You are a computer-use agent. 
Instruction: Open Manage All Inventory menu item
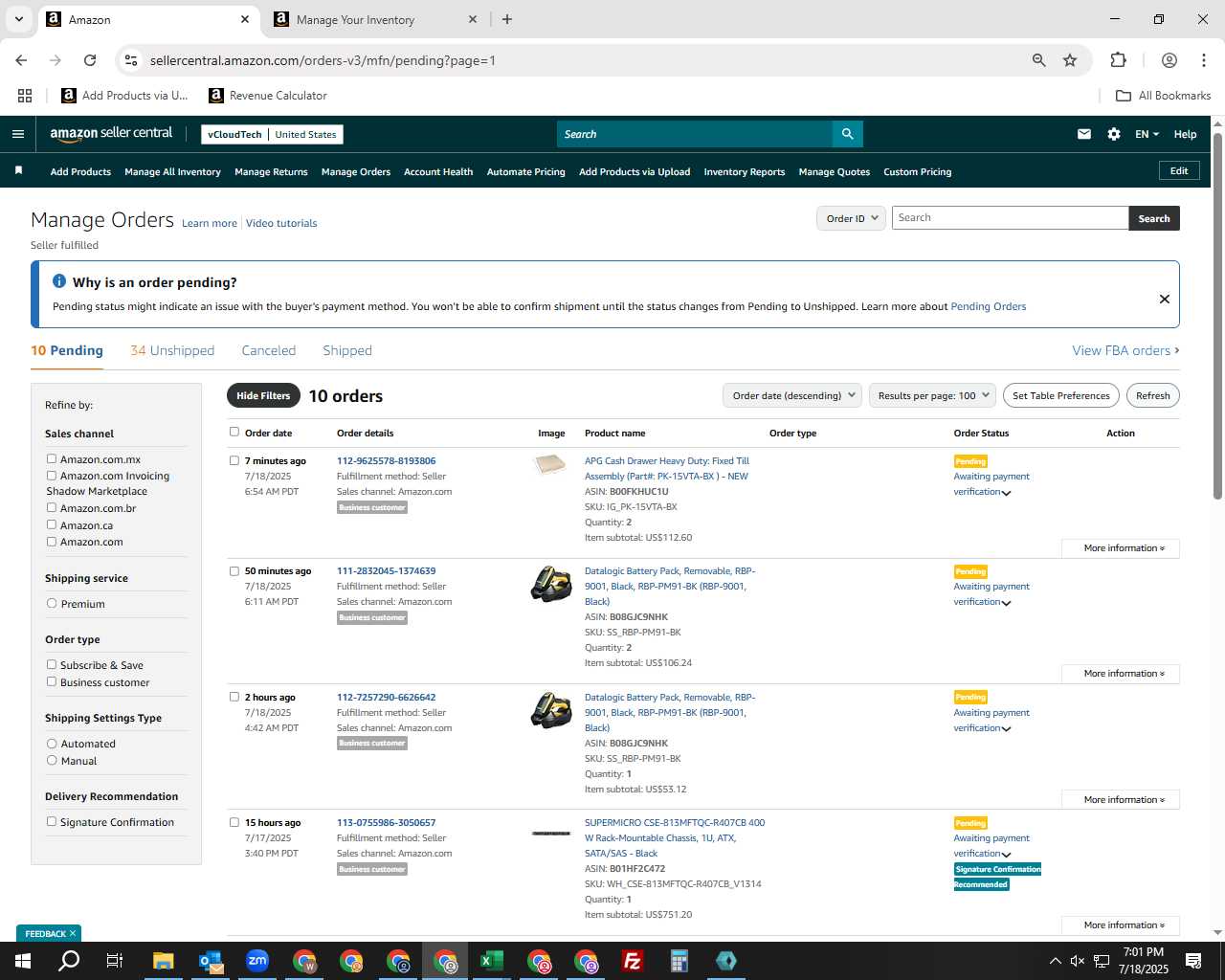pos(172,171)
